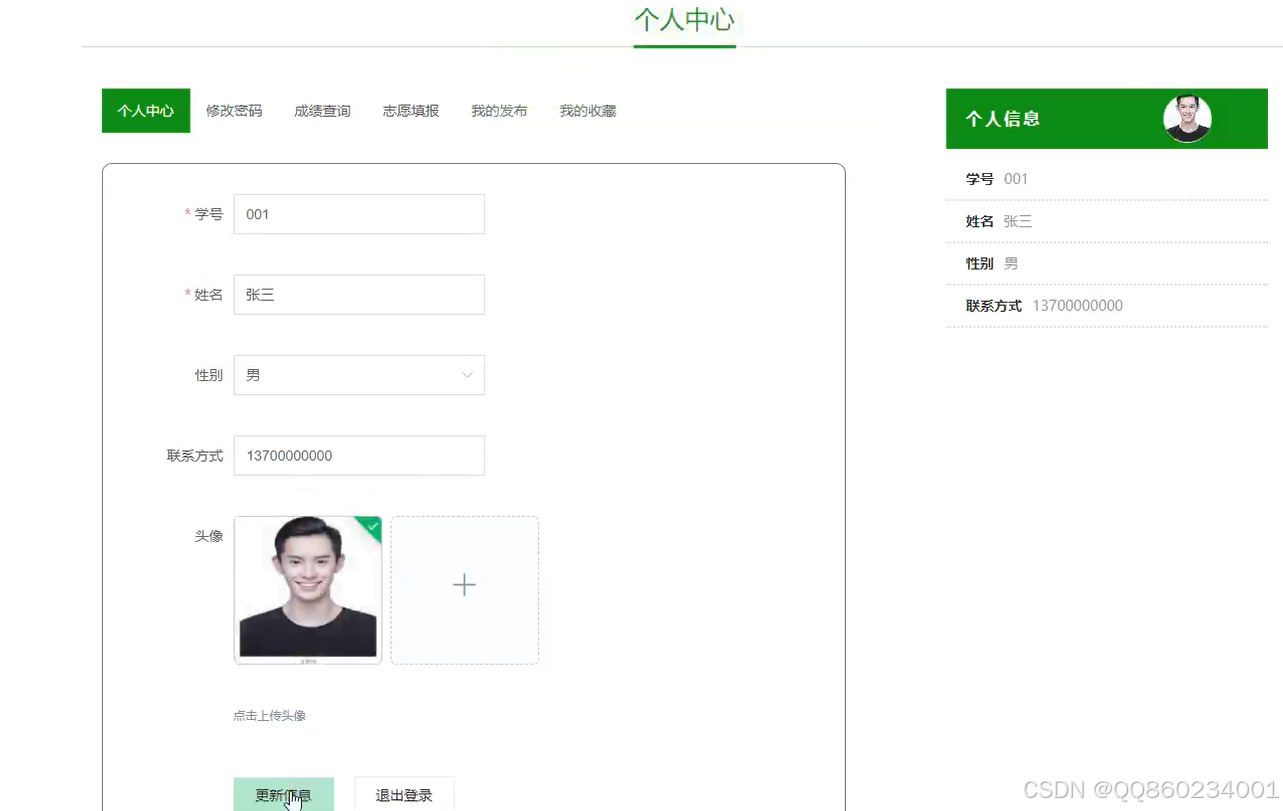Click the 退出登录 button
Screen dimensions: 1283x811
coord(404,794)
